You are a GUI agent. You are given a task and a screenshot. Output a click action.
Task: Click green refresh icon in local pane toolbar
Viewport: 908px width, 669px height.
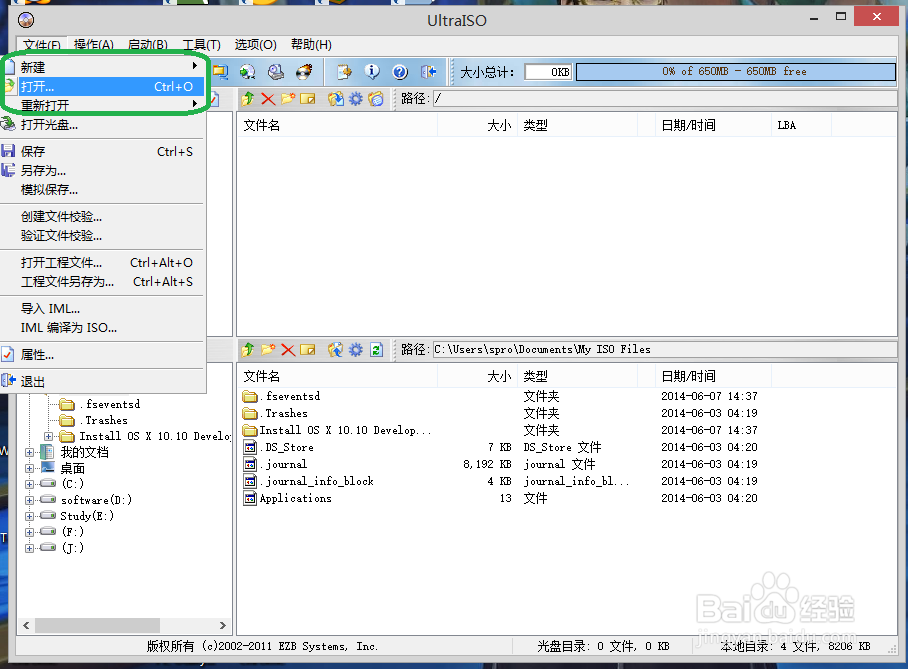tap(376, 349)
